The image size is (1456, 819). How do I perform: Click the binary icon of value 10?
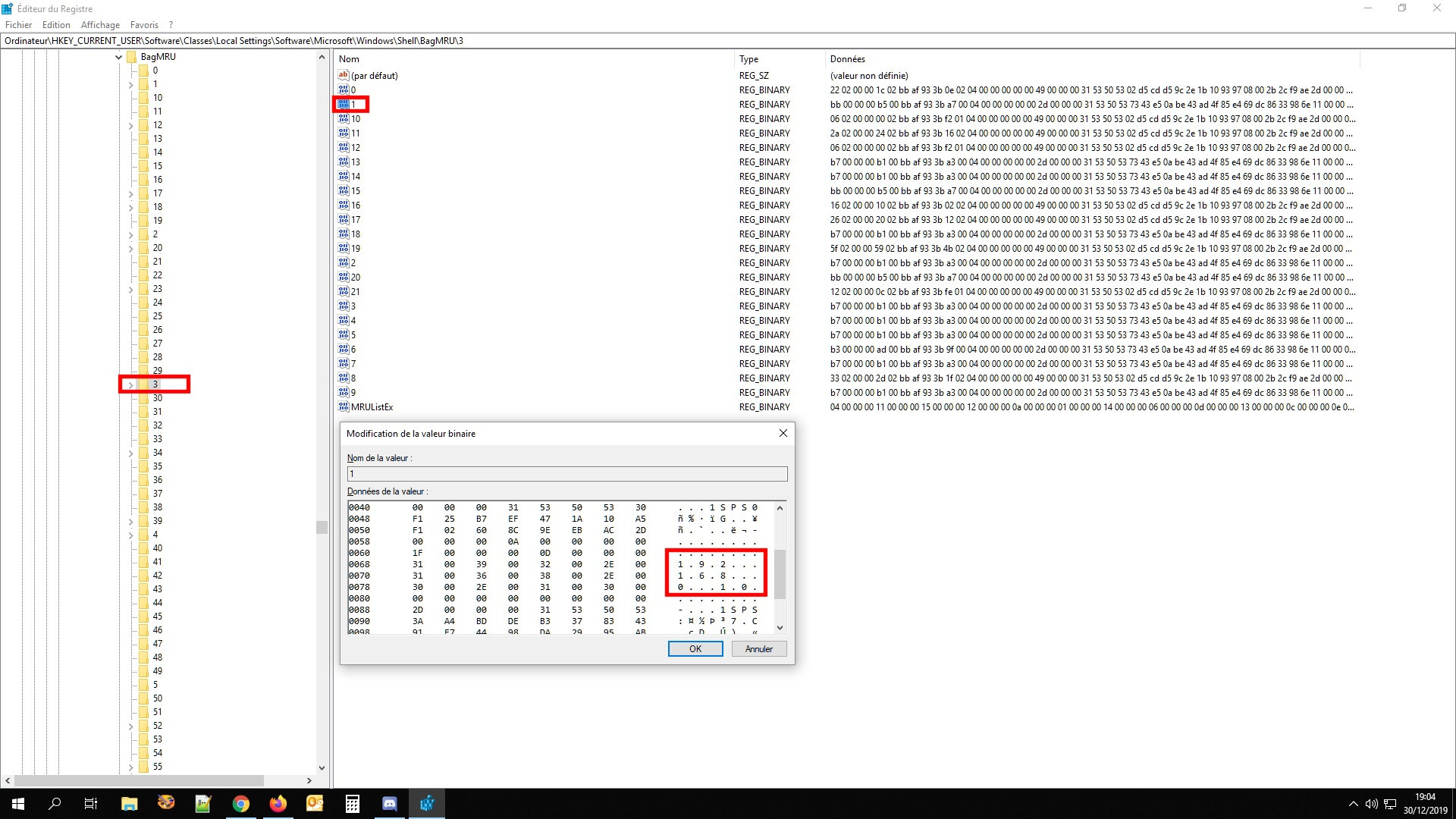pos(344,119)
